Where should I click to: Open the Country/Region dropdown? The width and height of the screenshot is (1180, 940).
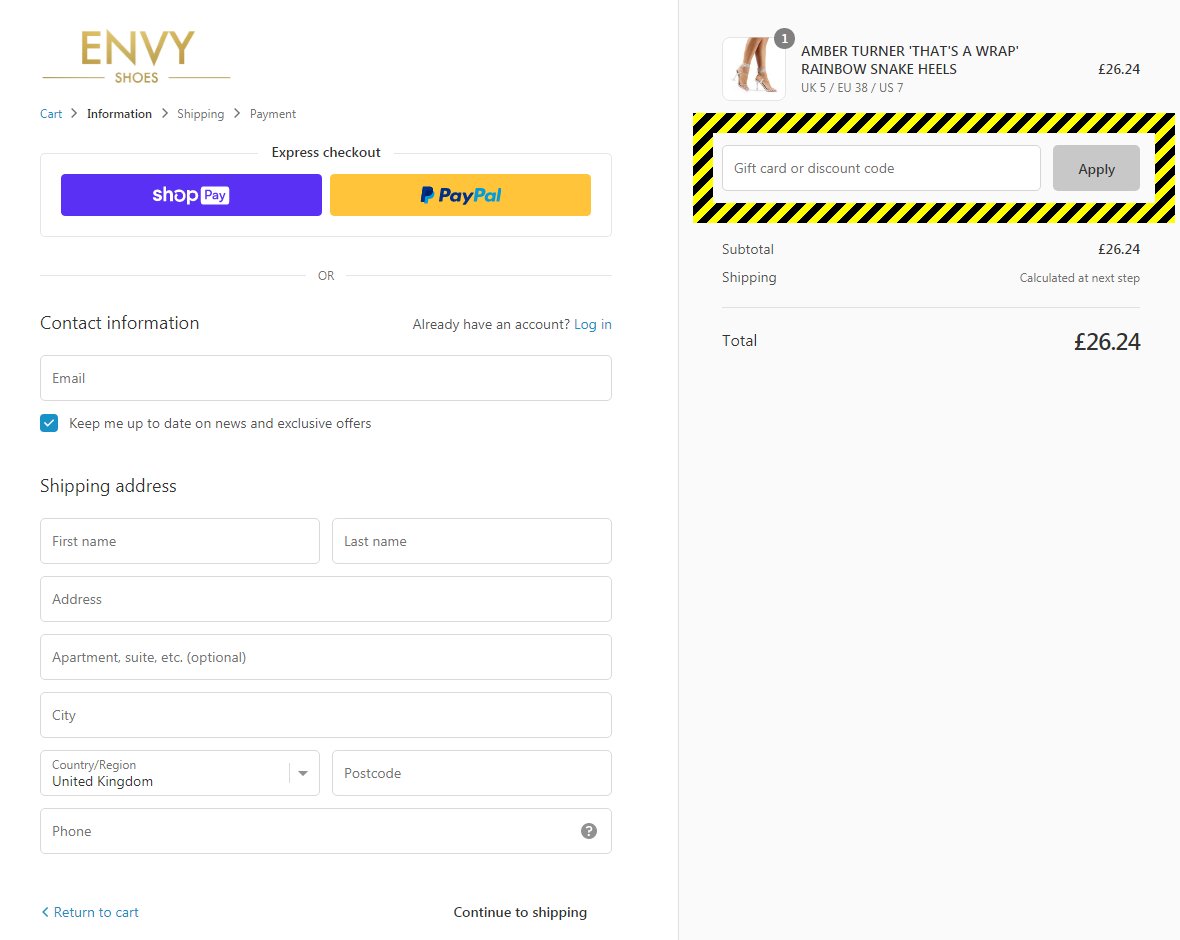(x=302, y=773)
